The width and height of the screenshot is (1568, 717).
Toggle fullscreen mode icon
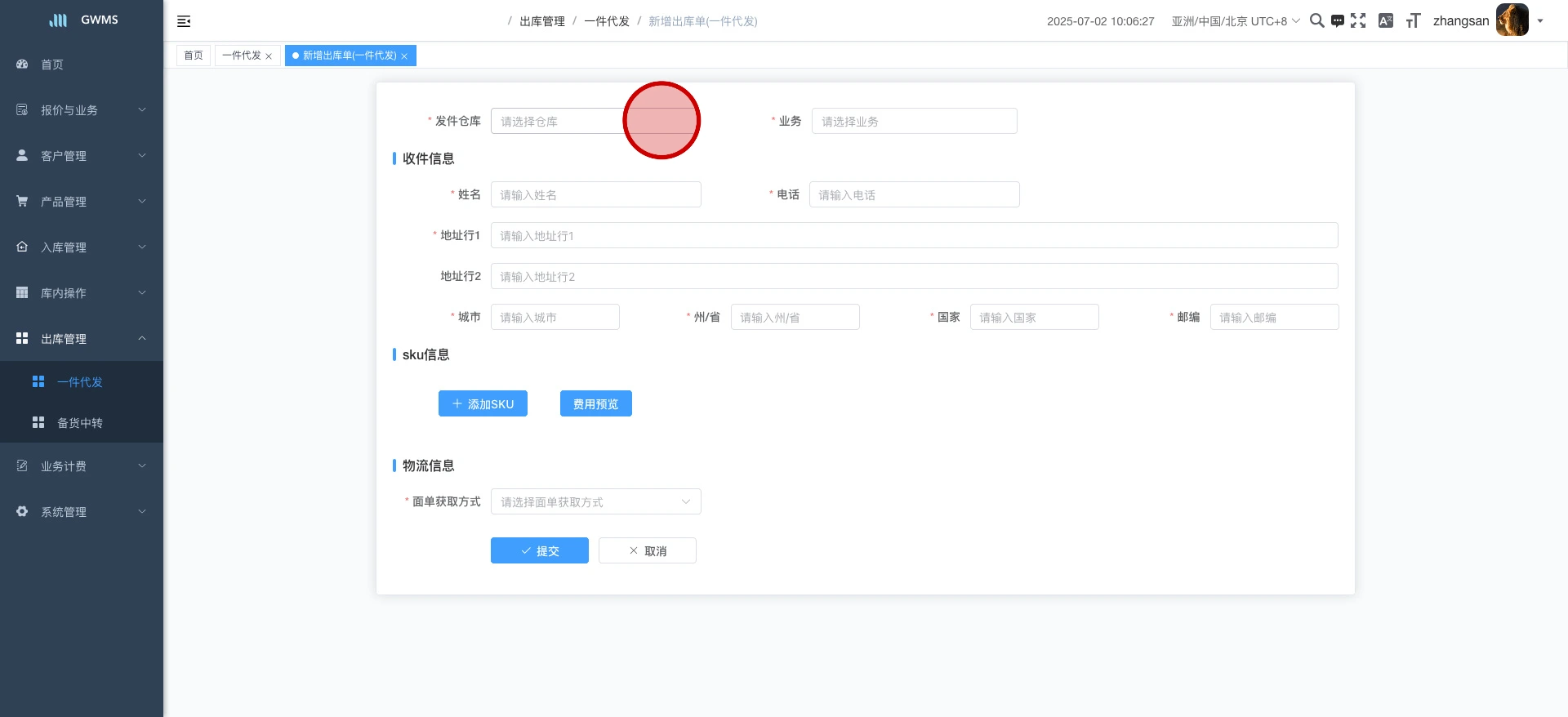click(x=1358, y=20)
